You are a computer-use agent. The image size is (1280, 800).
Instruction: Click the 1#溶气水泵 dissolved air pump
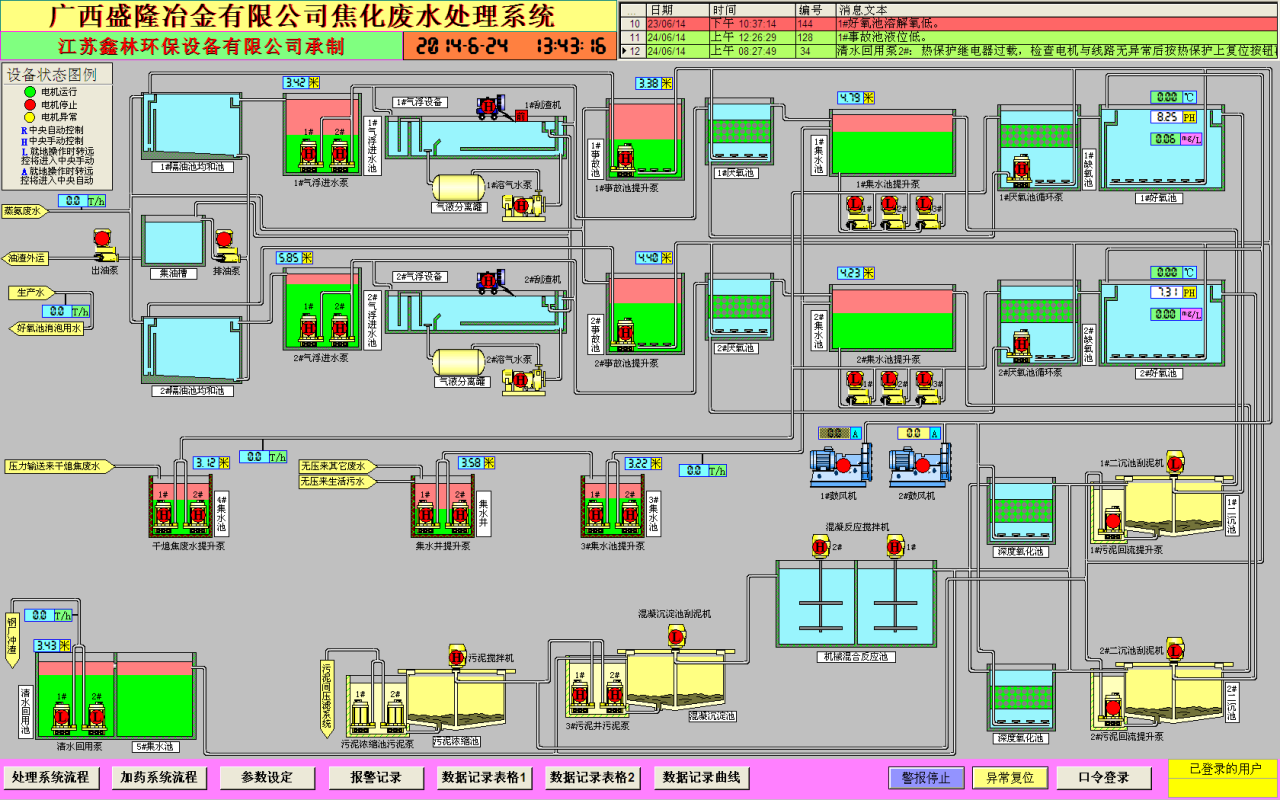point(521,205)
